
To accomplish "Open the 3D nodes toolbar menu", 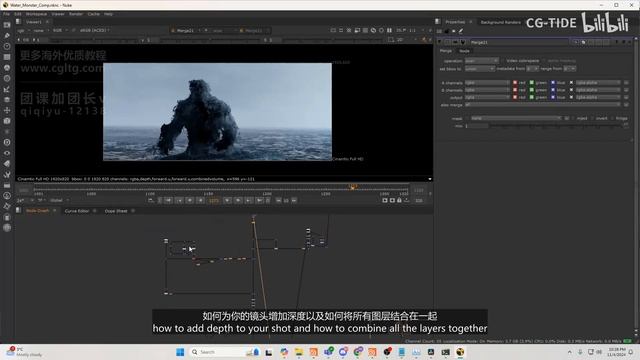I will (7, 121).
